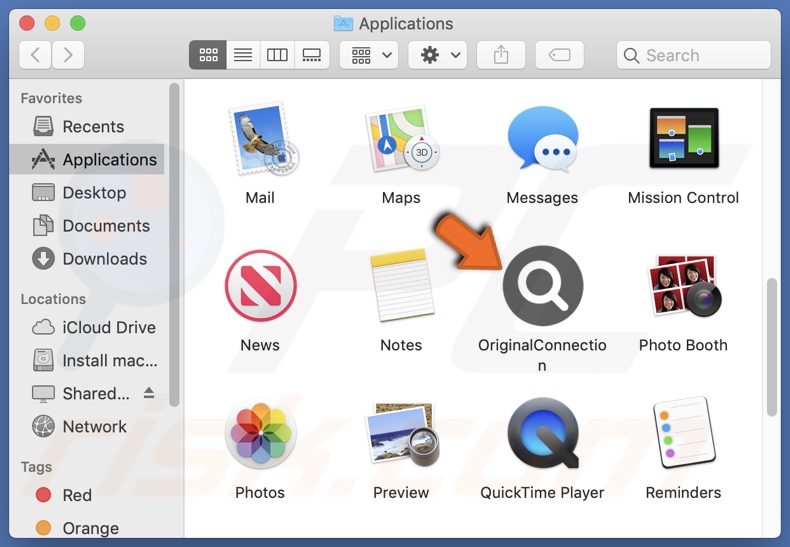Click the main content vertical scrollbar
Screen dimensions: 790x547
coord(771,347)
